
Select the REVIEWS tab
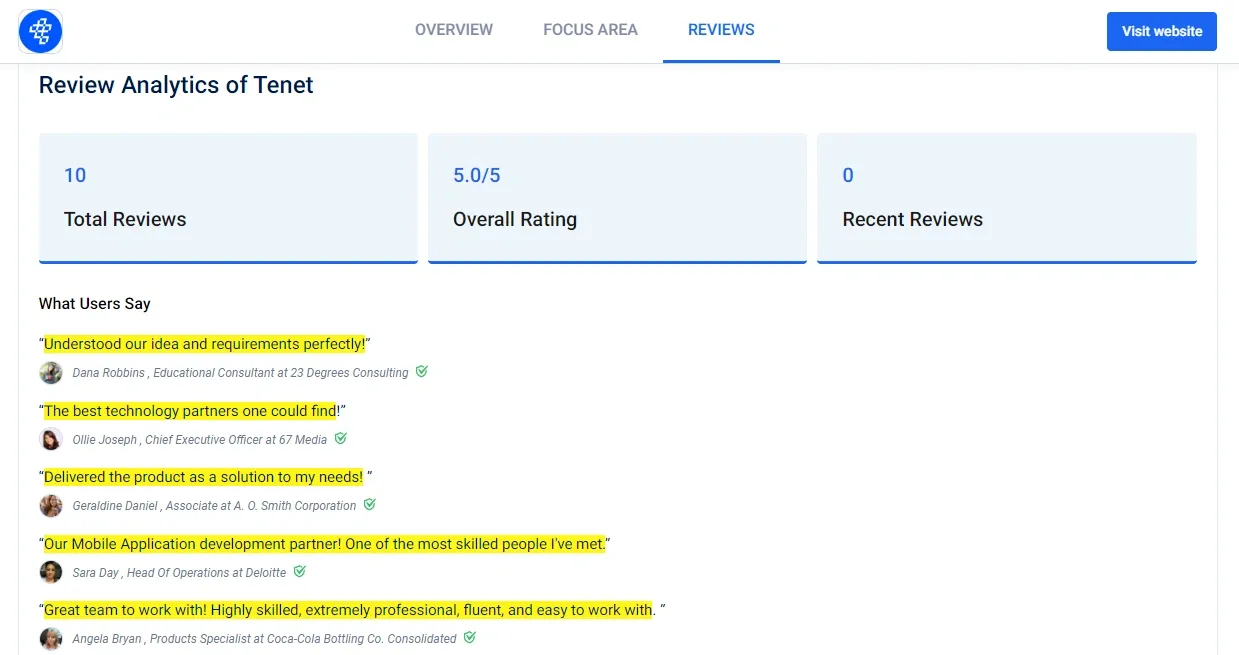tap(721, 30)
